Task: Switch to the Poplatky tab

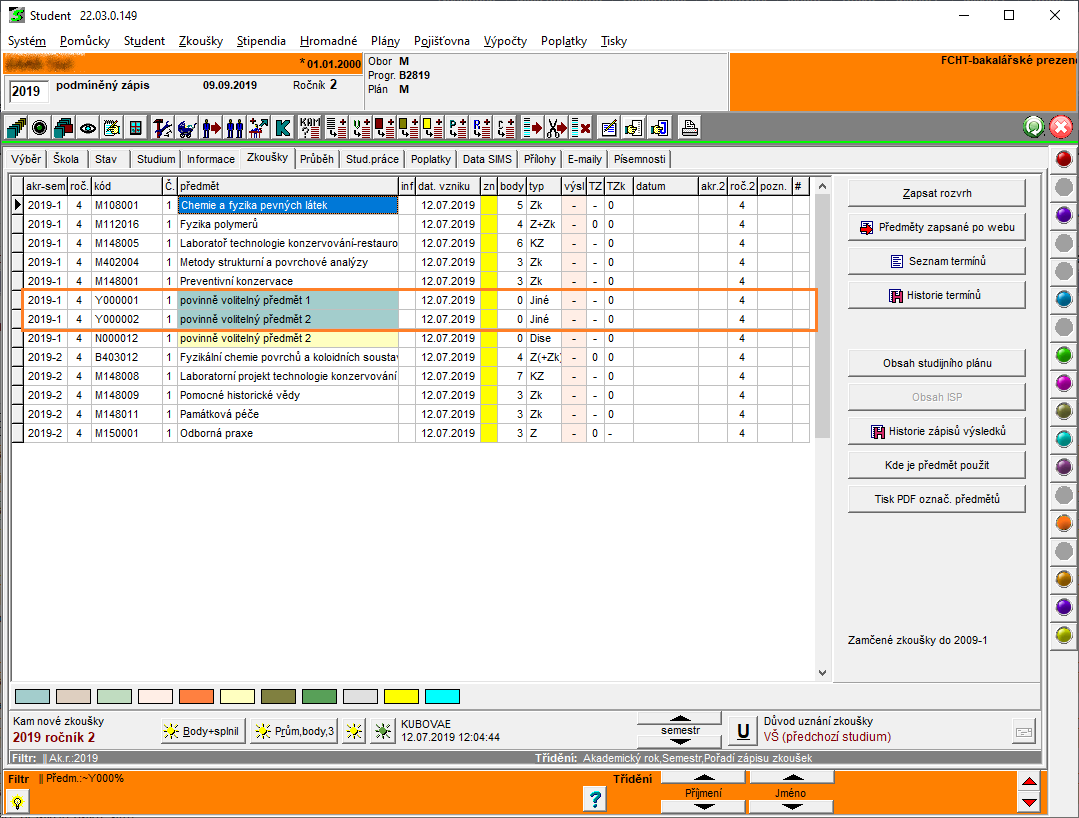Action: (431, 159)
